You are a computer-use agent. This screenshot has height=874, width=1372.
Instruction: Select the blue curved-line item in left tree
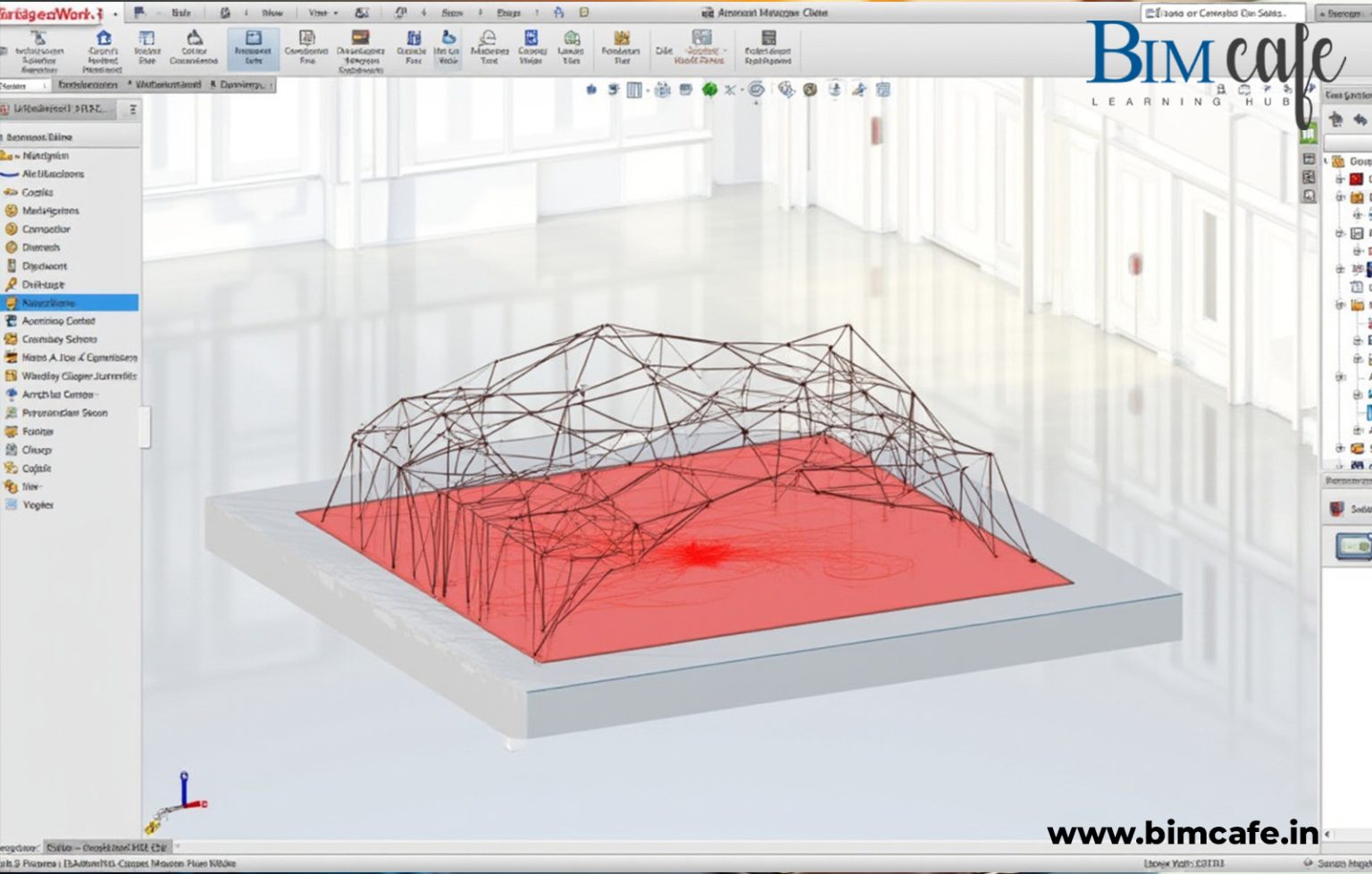pos(43,174)
